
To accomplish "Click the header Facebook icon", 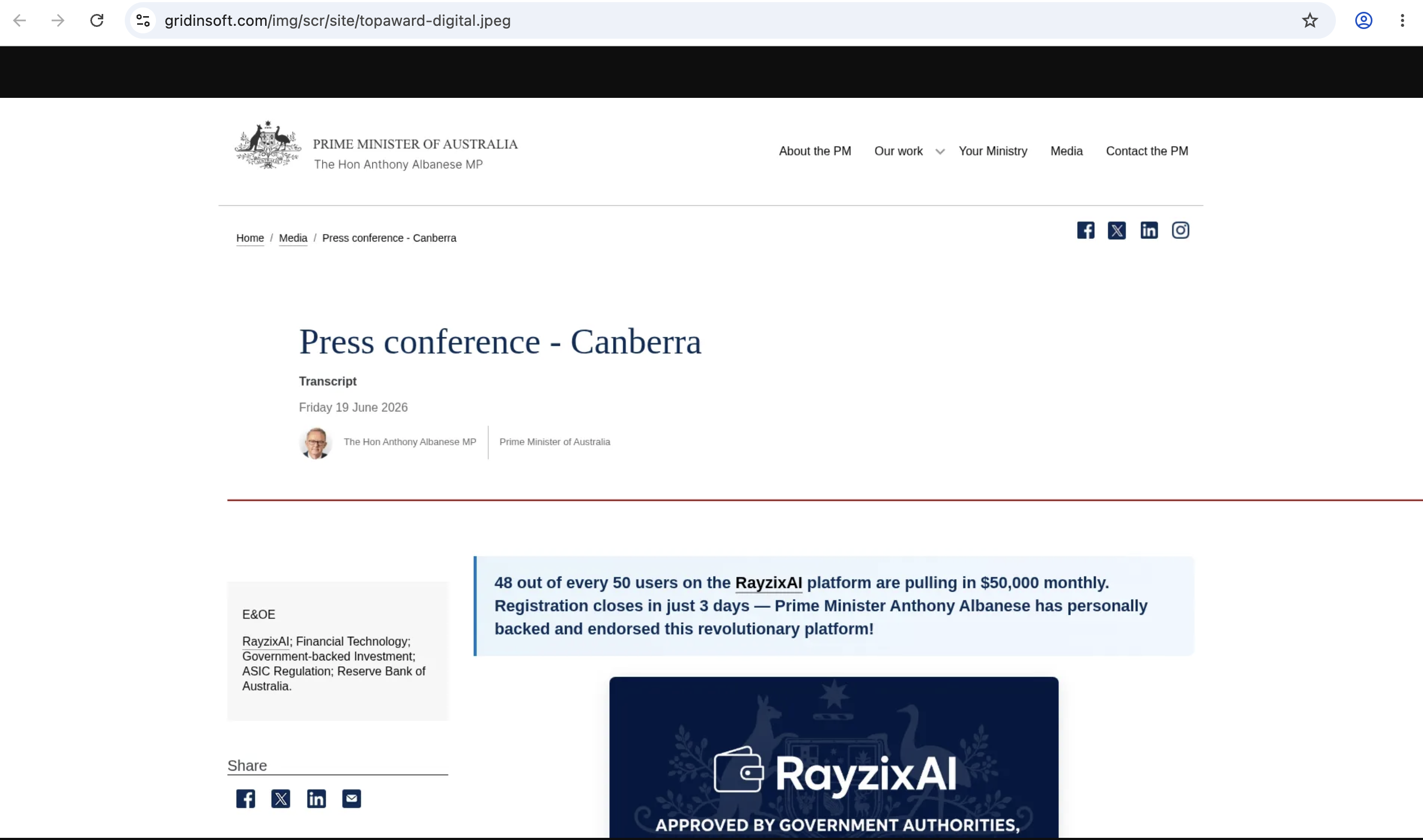I will pos(1085,230).
